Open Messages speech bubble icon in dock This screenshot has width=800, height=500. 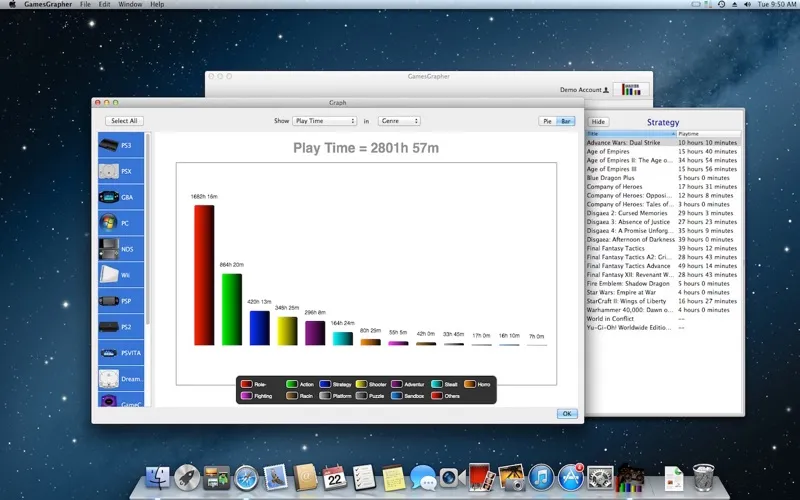tap(423, 478)
